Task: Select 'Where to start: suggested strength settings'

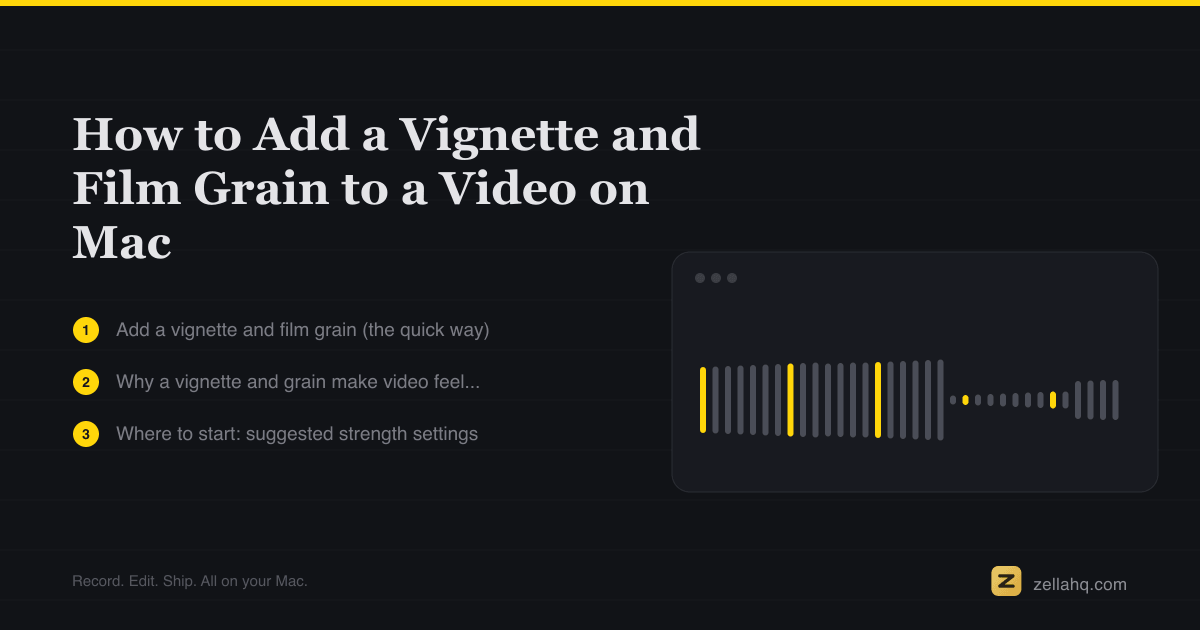Action: click(297, 434)
